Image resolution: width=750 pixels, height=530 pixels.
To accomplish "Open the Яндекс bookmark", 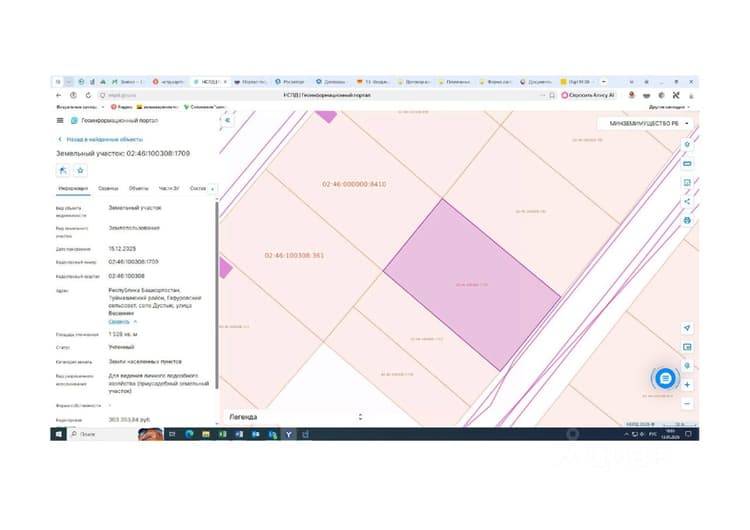I will pos(122,107).
